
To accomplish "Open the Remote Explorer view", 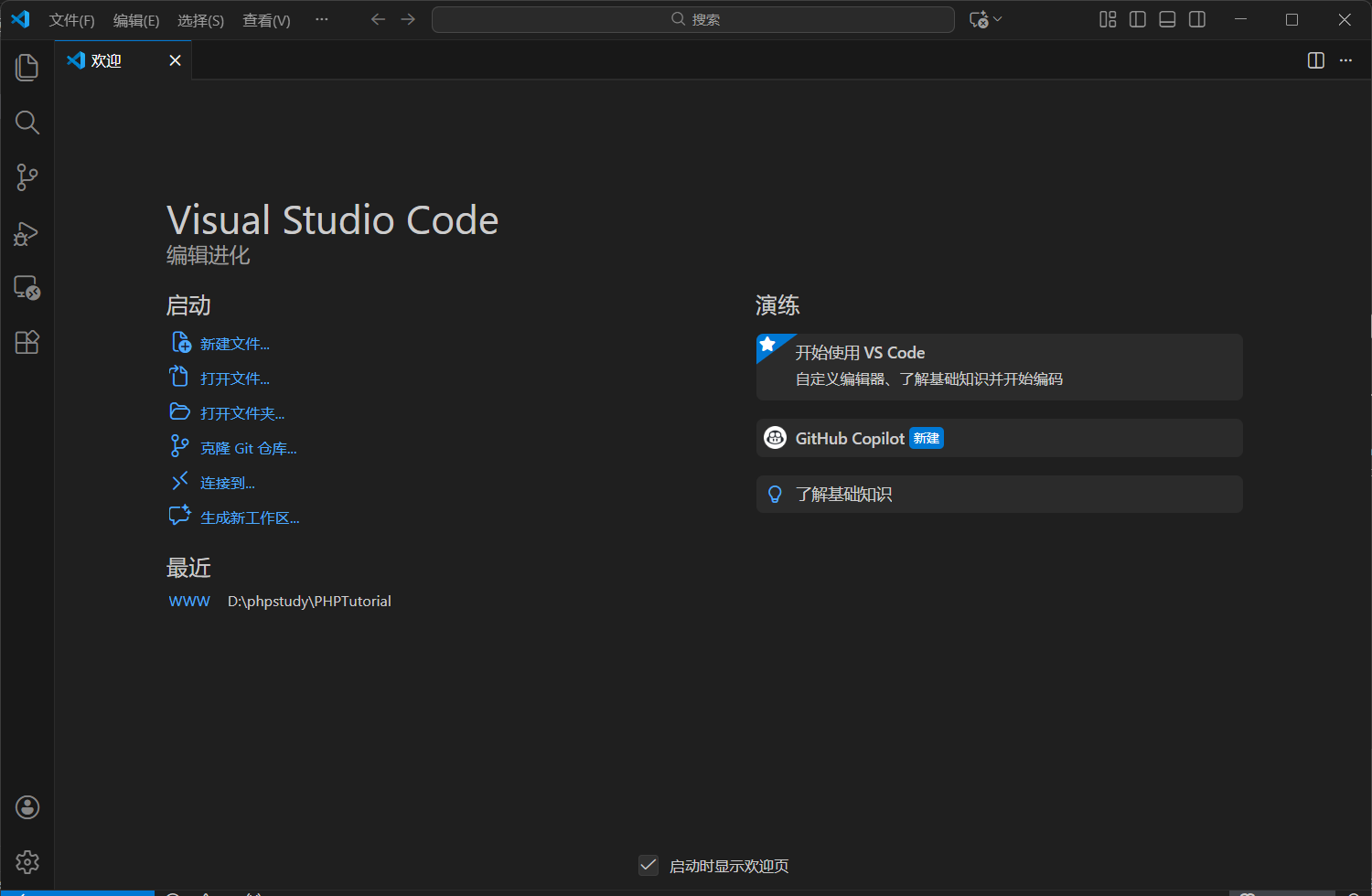I will [27, 288].
